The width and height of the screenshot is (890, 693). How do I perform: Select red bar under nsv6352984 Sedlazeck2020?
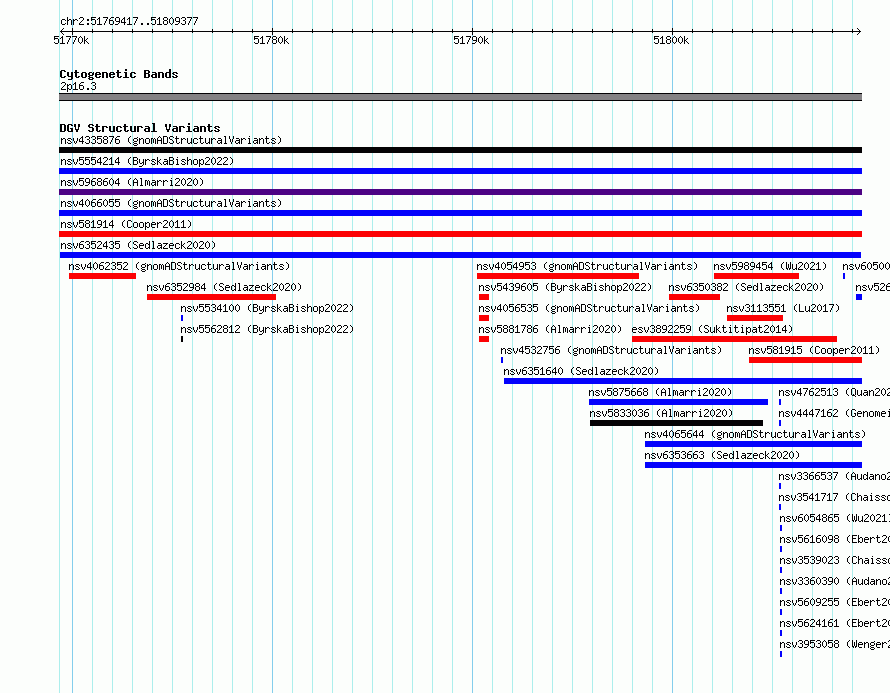click(x=211, y=297)
